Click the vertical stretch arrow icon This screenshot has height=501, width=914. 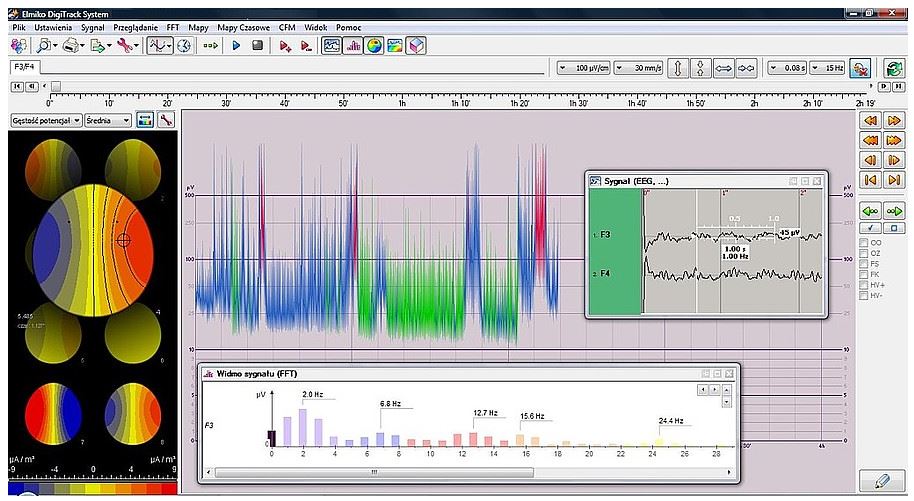(676, 68)
